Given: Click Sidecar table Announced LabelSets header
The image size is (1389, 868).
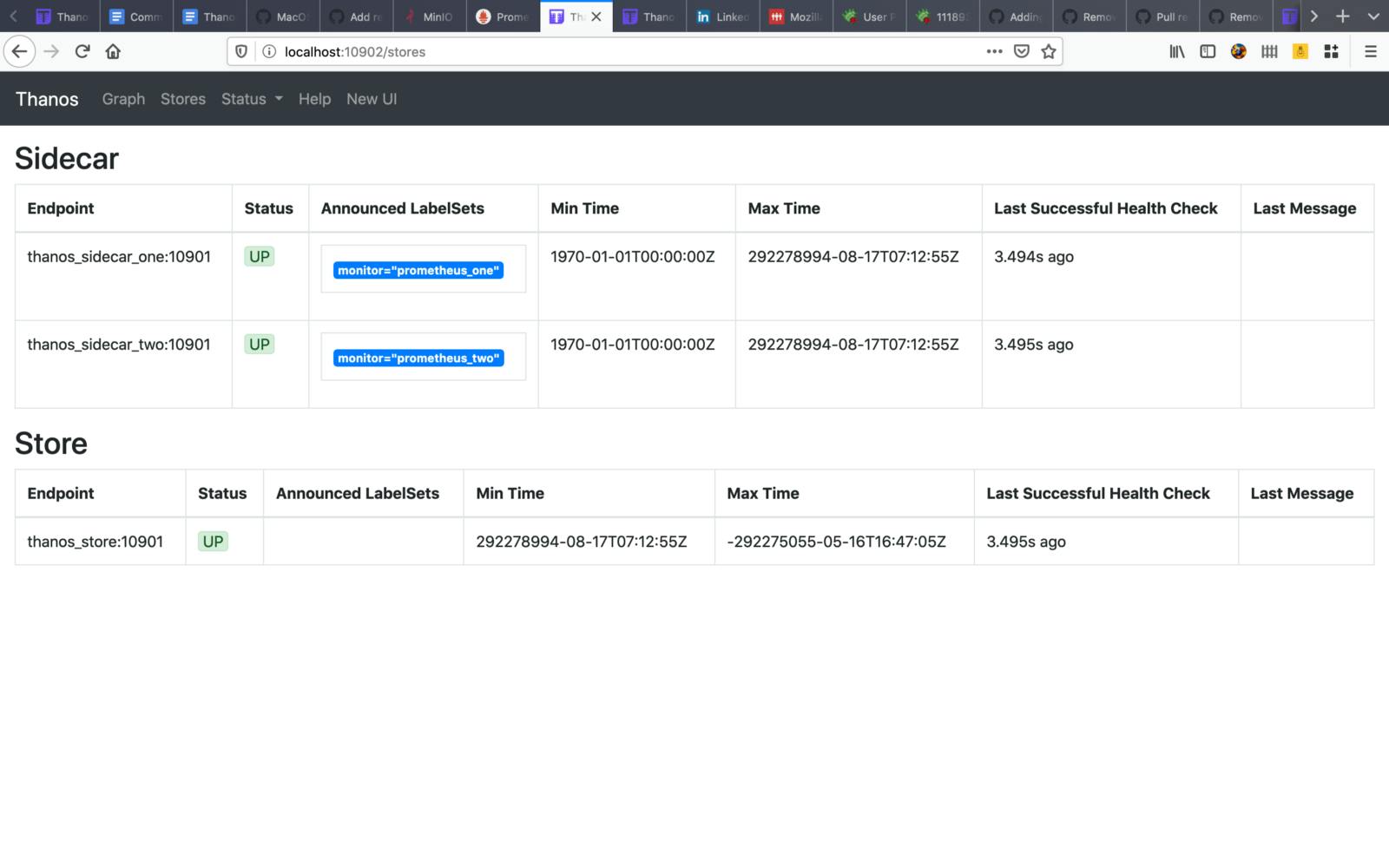Looking at the screenshot, I should [403, 208].
